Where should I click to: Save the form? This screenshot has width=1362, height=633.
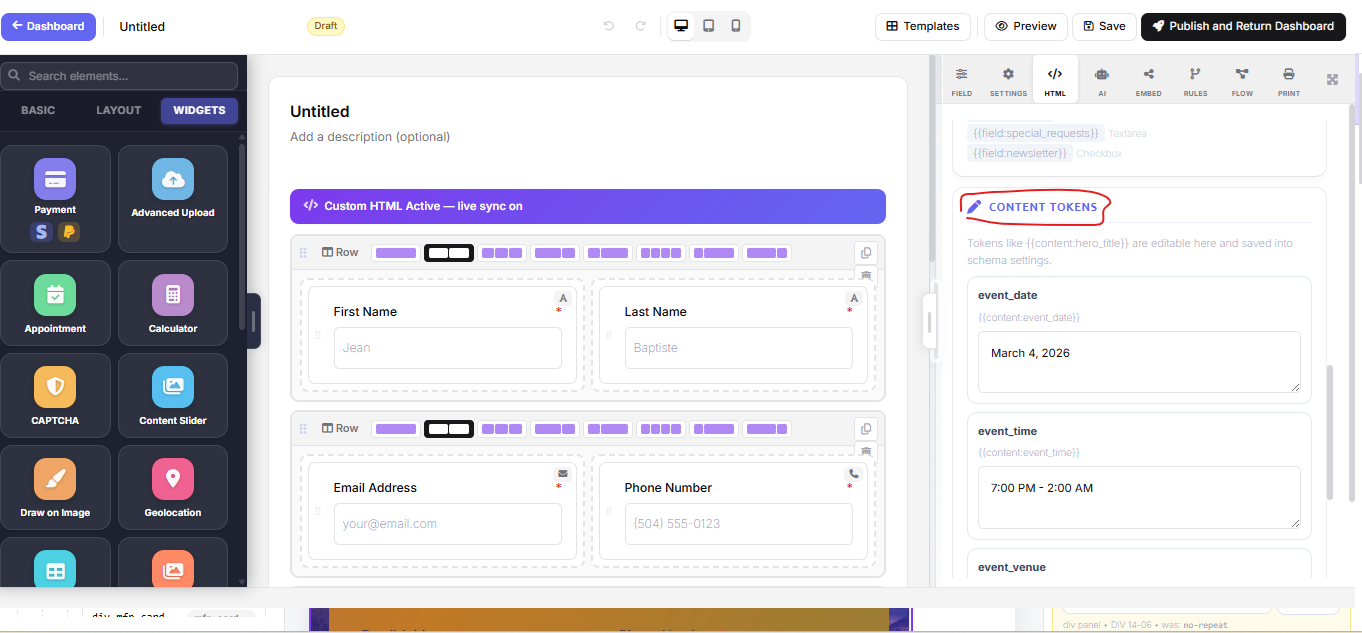click(x=1104, y=26)
